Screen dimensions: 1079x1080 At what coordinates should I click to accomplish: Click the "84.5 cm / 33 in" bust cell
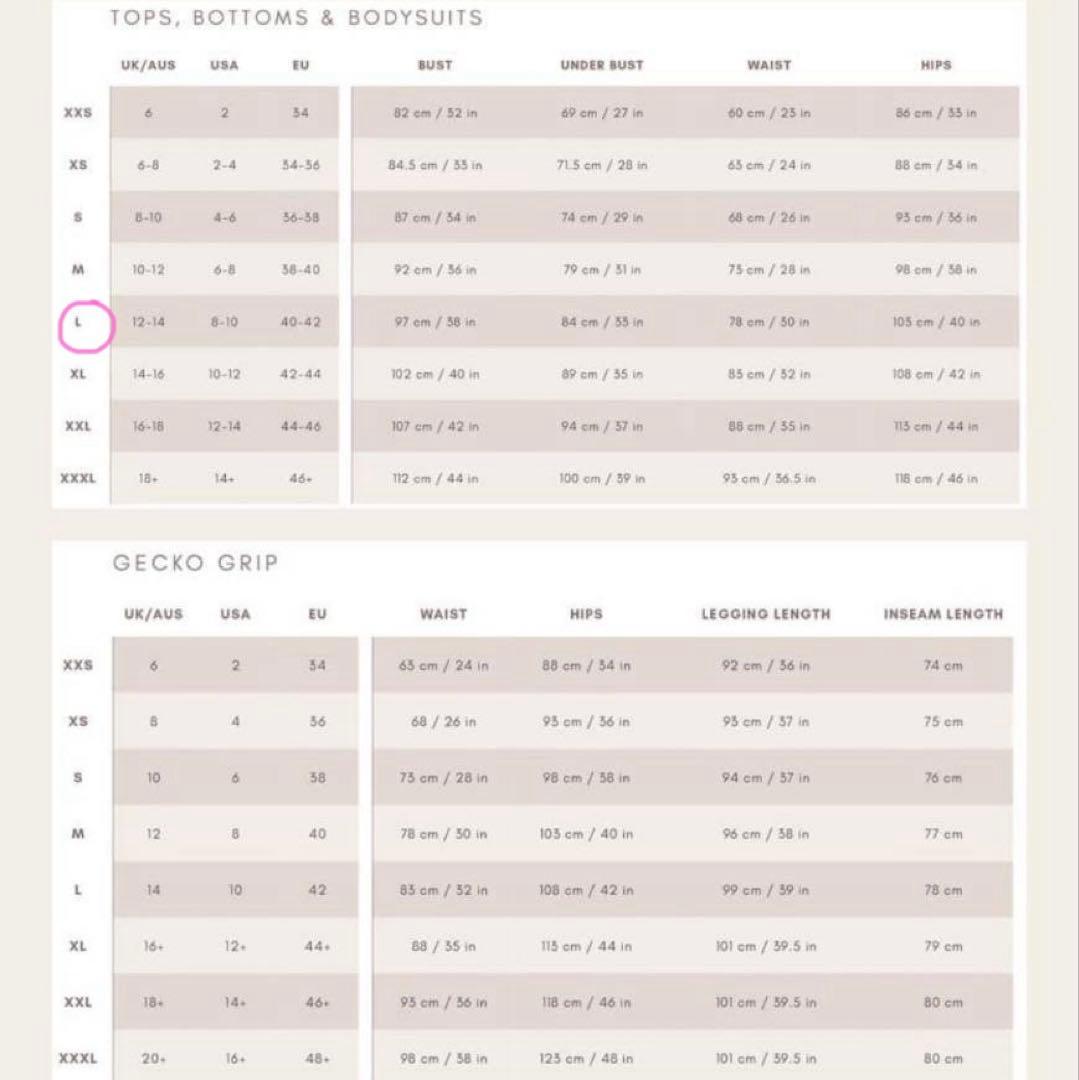pos(435,165)
